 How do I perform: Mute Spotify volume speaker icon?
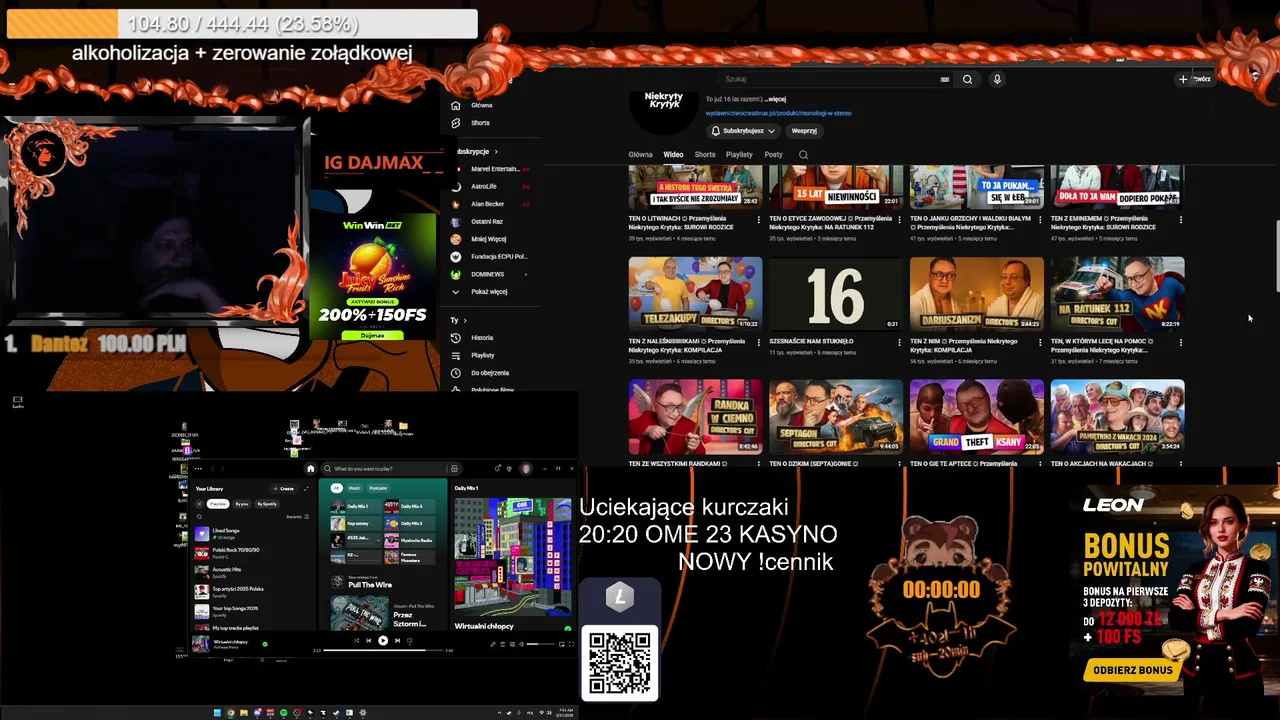click(522, 644)
